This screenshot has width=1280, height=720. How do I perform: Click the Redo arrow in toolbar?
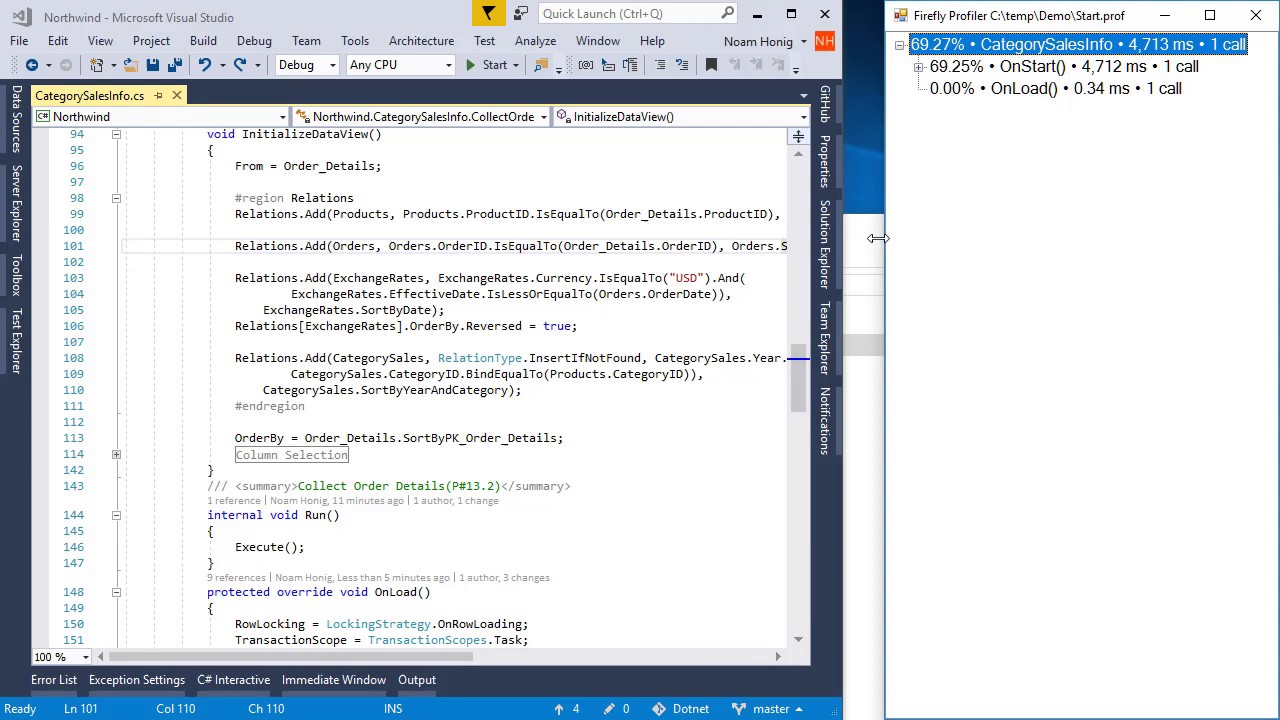click(x=240, y=65)
